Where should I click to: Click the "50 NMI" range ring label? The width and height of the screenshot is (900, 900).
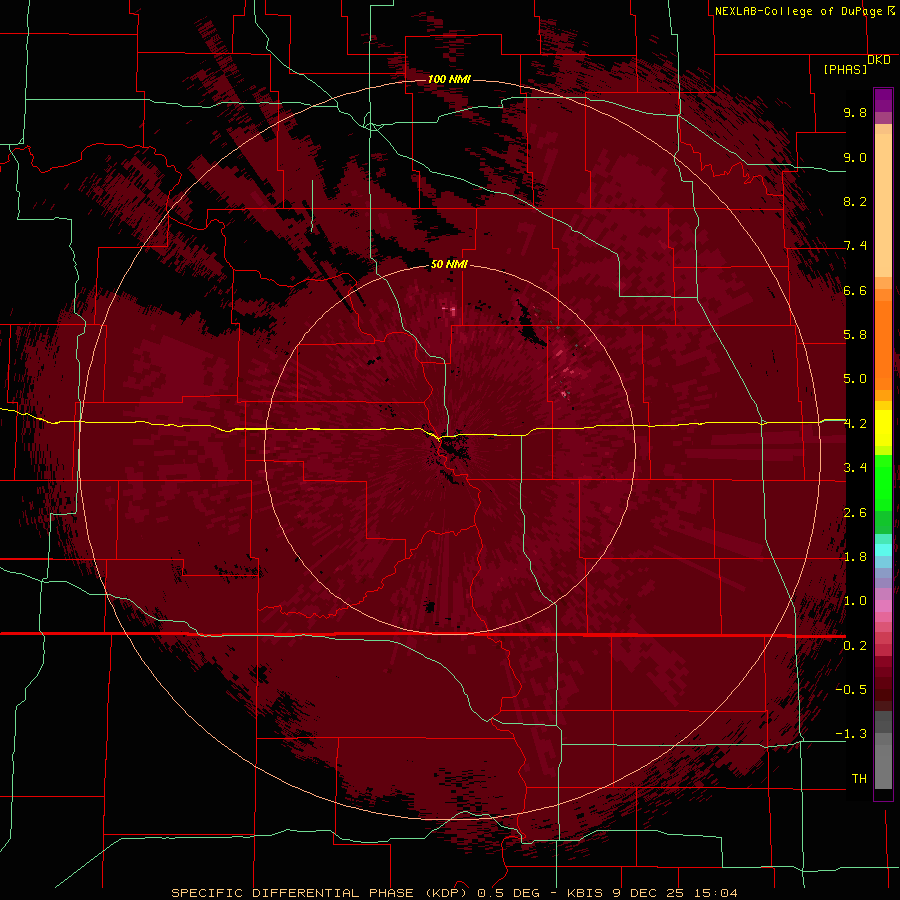(449, 264)
